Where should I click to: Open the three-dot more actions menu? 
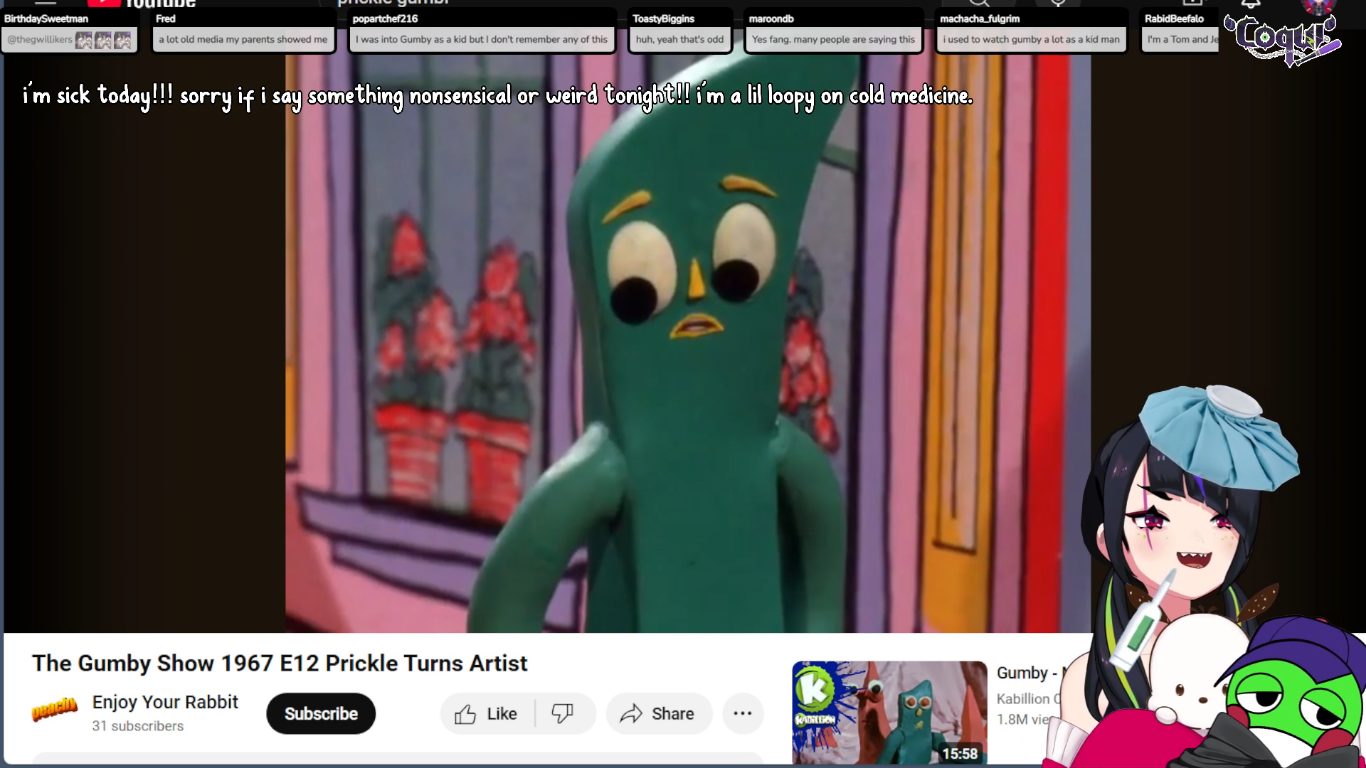coord(743,714)
